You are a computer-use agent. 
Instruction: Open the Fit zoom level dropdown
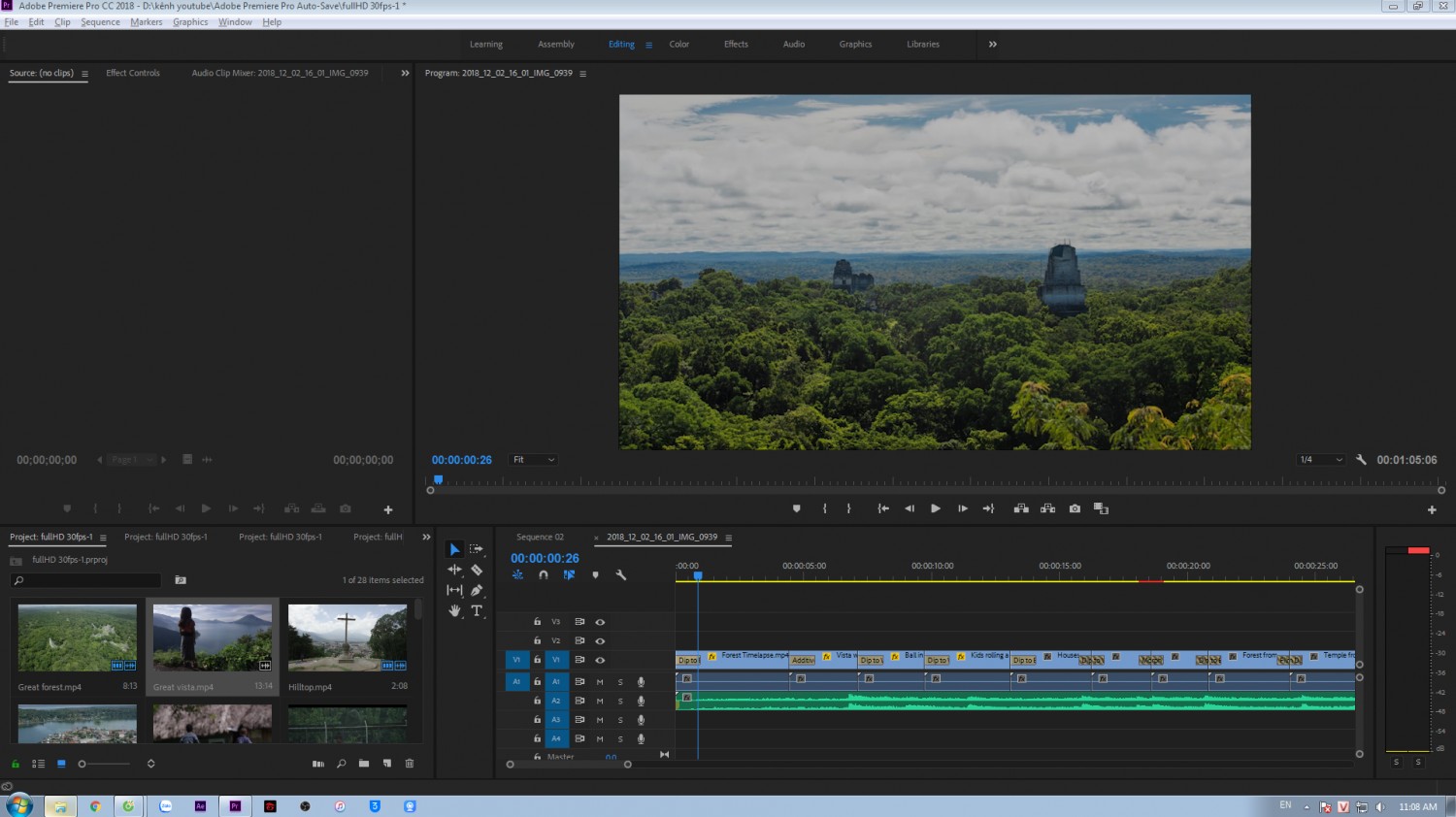point(534,460)
